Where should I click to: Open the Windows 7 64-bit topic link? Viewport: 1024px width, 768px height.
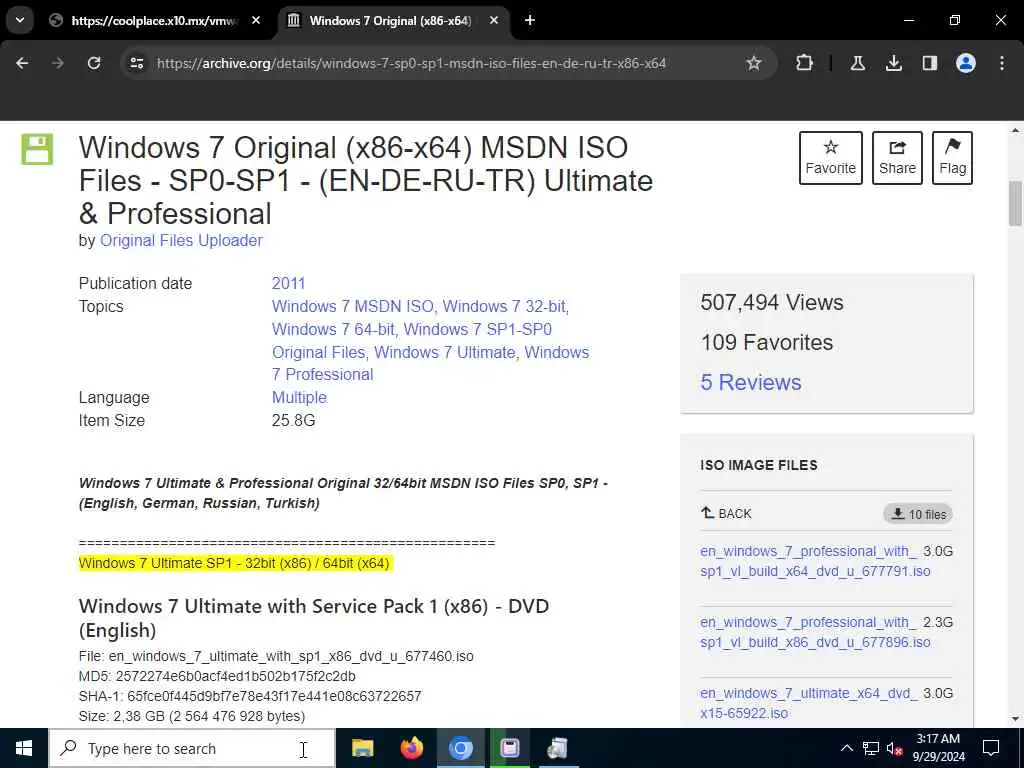[333, 329]
